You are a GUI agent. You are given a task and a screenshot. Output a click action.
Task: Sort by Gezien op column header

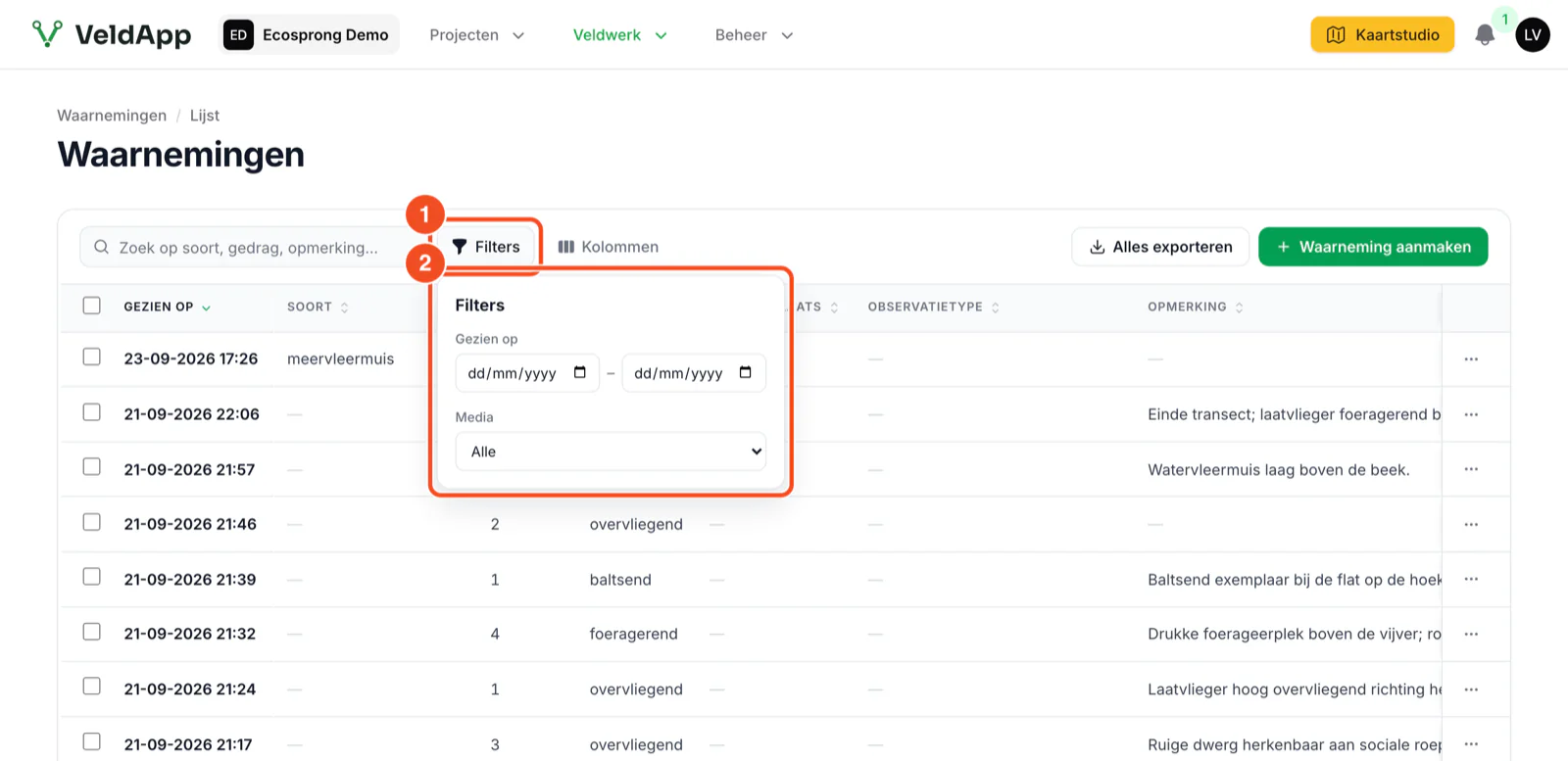point(167,307)
